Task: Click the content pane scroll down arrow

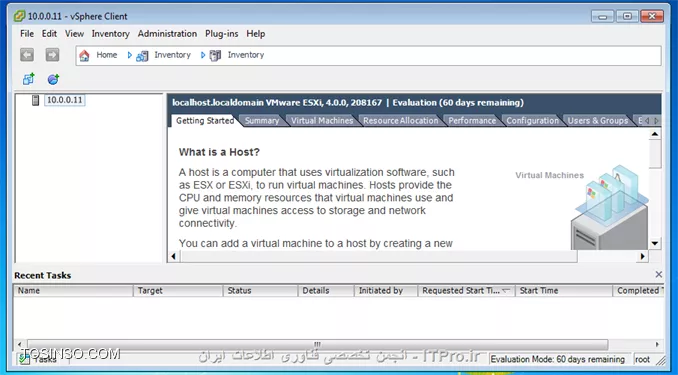Action: point(655,244)
